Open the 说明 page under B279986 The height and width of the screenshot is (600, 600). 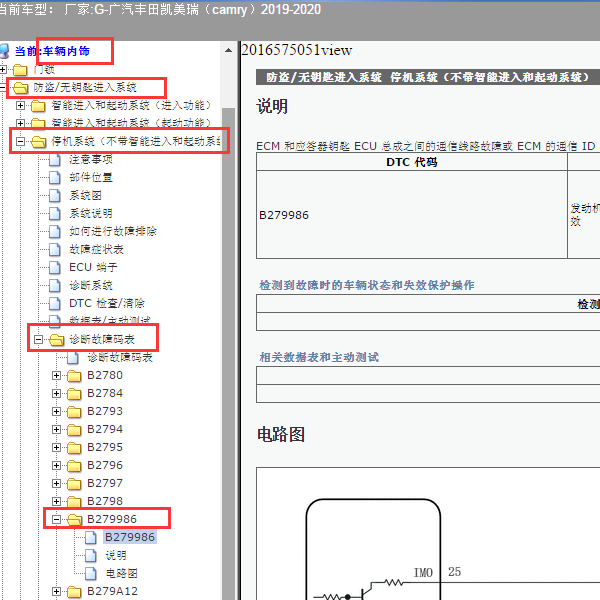coord(116,555)
